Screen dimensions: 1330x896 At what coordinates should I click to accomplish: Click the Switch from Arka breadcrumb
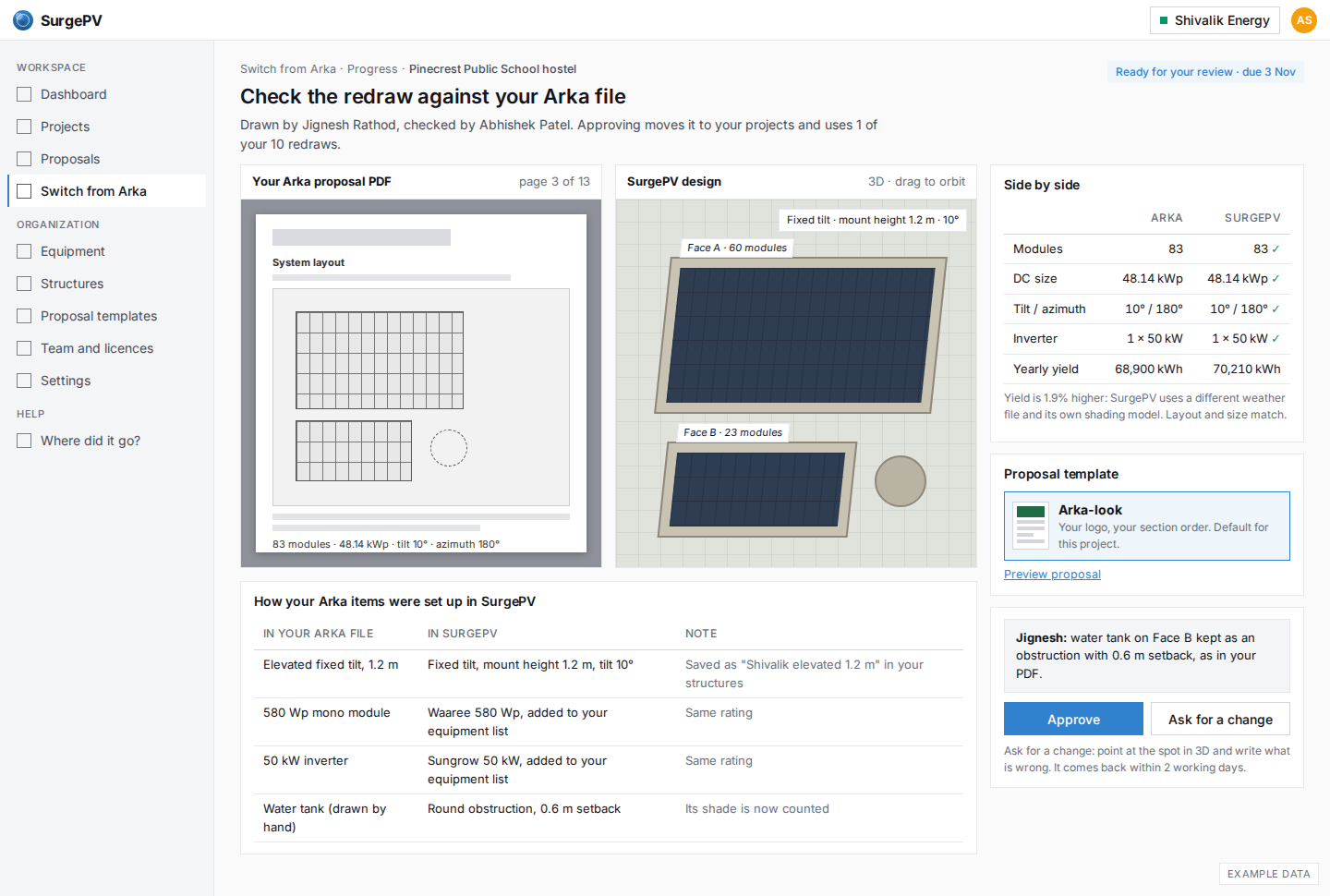click(x=288, y=69)
